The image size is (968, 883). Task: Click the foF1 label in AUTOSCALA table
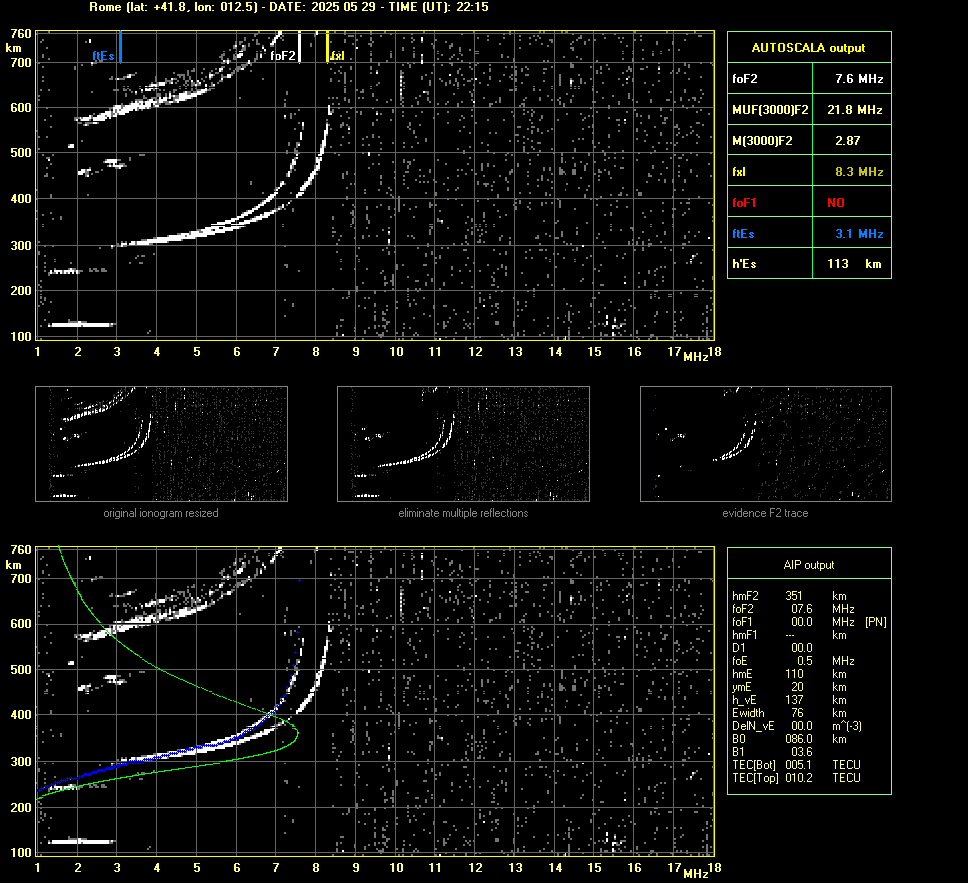pyautogui.click(x=745, y=203)
